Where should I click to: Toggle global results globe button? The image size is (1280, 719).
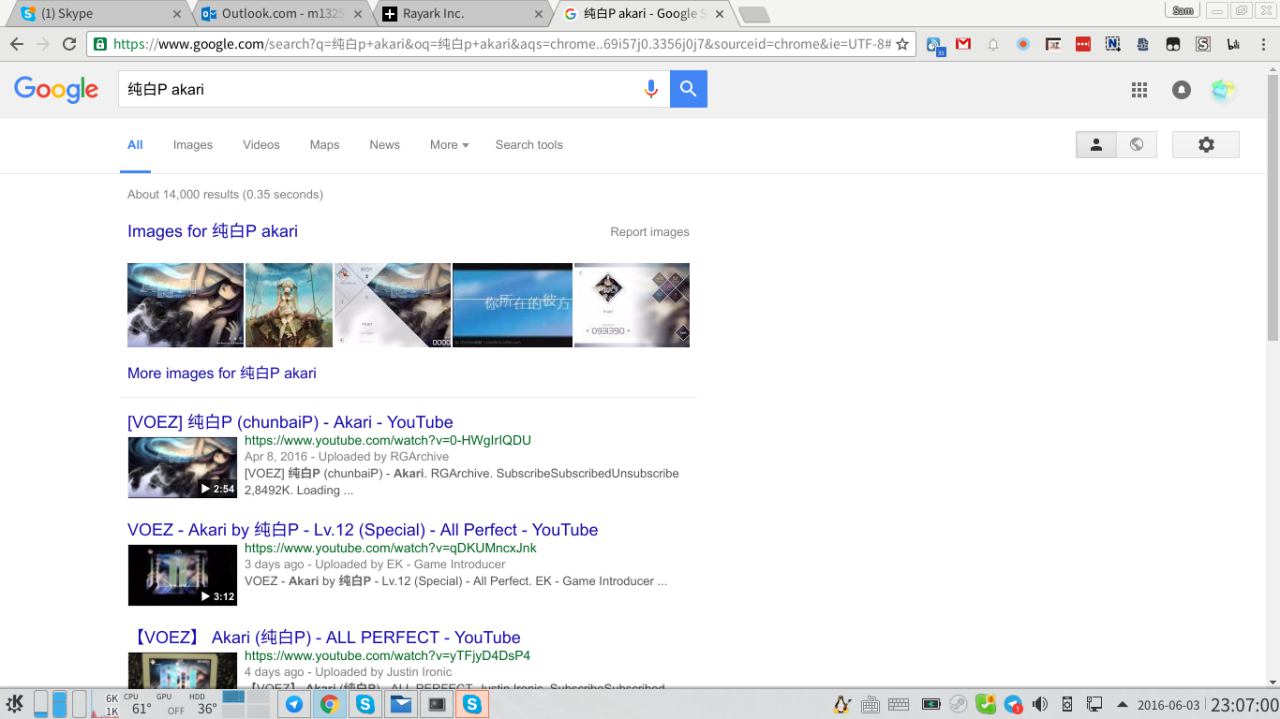click(1136, 144)
